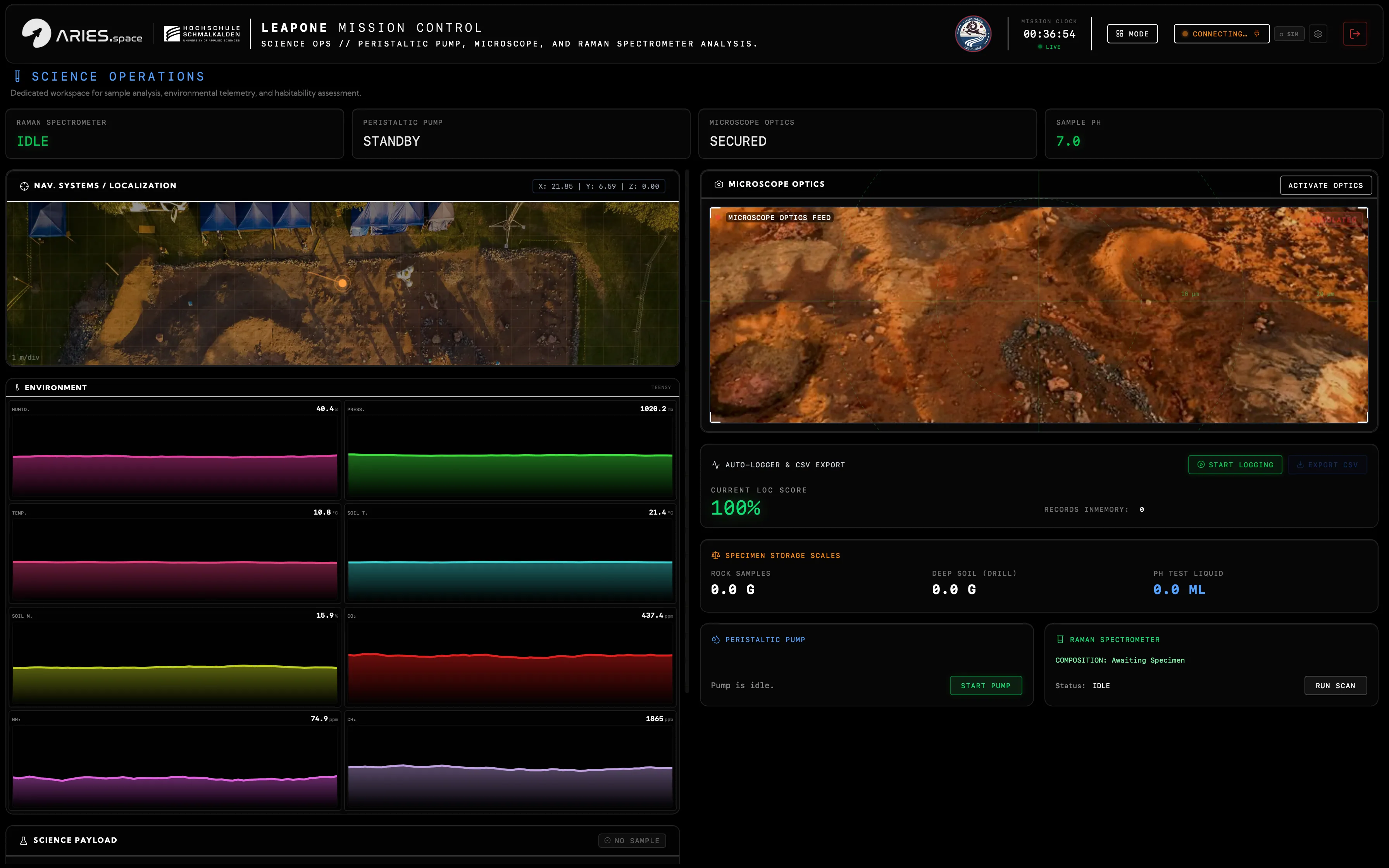Click the SOIL M. moisture chart
Screen dimensions: 1389x868
174,657
